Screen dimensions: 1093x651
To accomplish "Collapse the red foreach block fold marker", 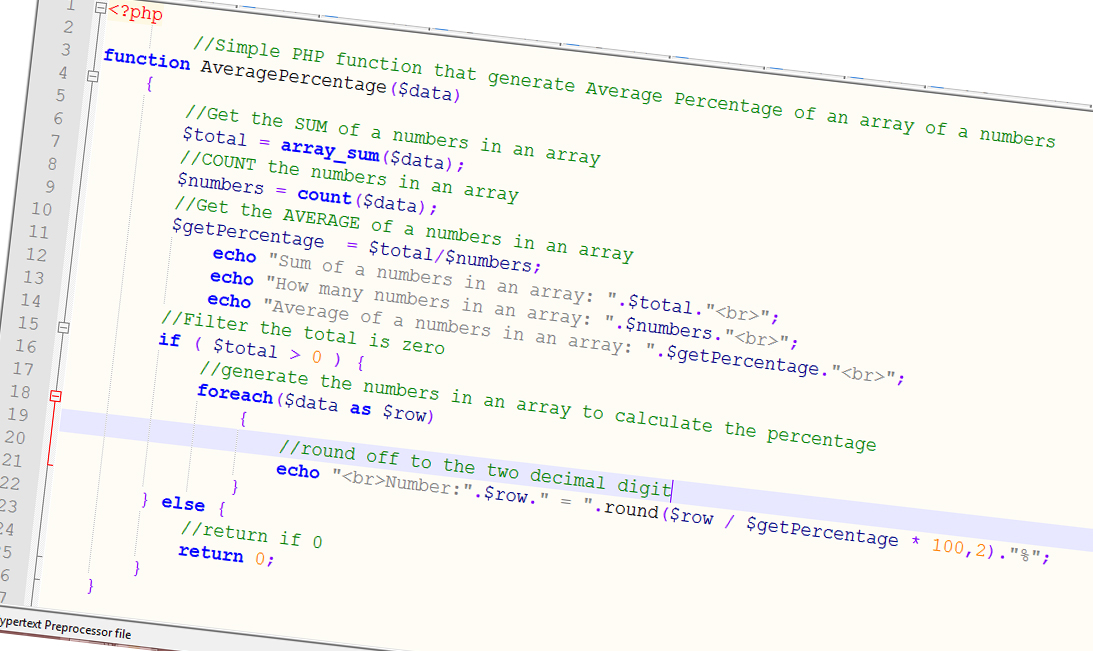I will (54, 395).
